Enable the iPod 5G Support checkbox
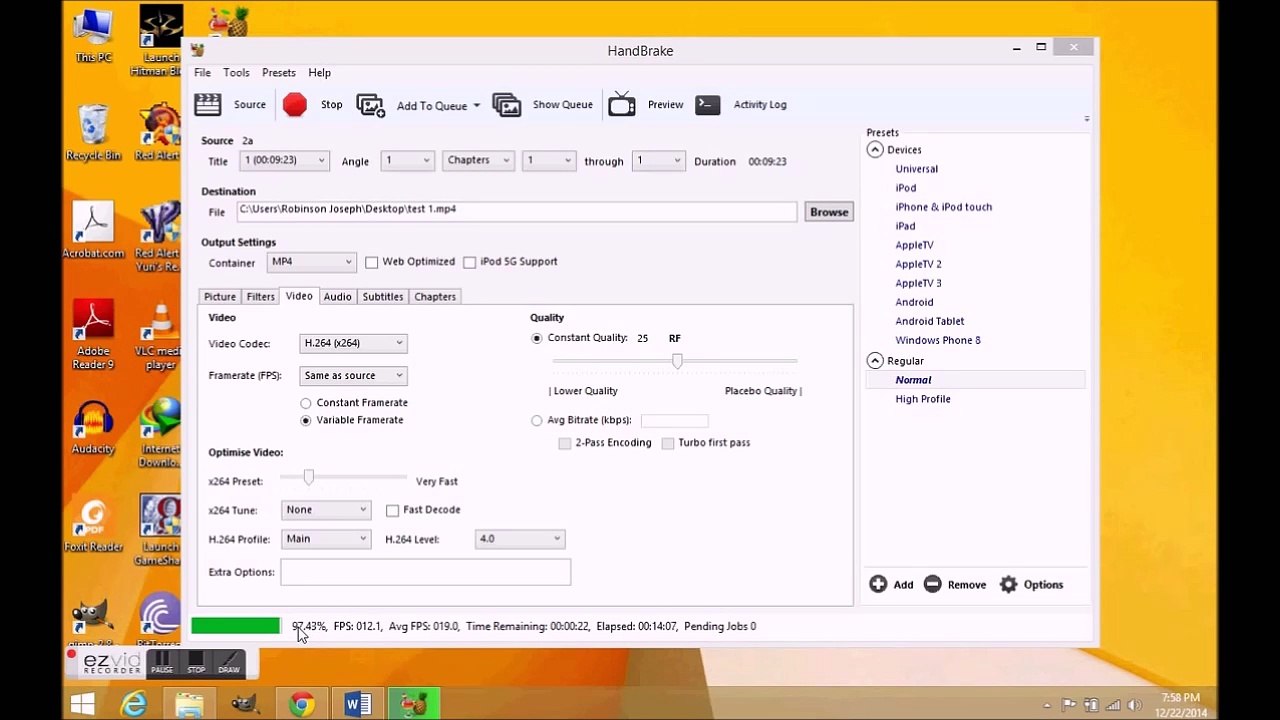The image size is (1280, 720). coord(470,262)
